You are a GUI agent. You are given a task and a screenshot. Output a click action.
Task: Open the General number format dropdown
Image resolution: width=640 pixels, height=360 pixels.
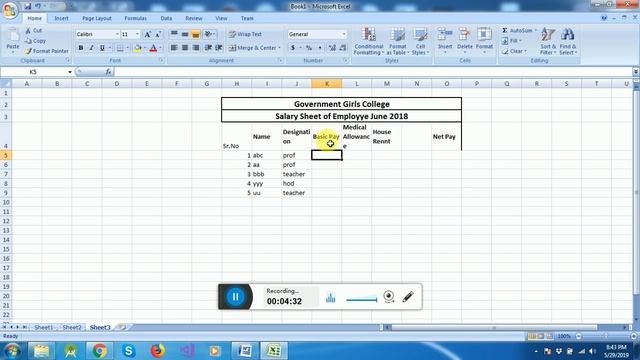tap(344, 34)
